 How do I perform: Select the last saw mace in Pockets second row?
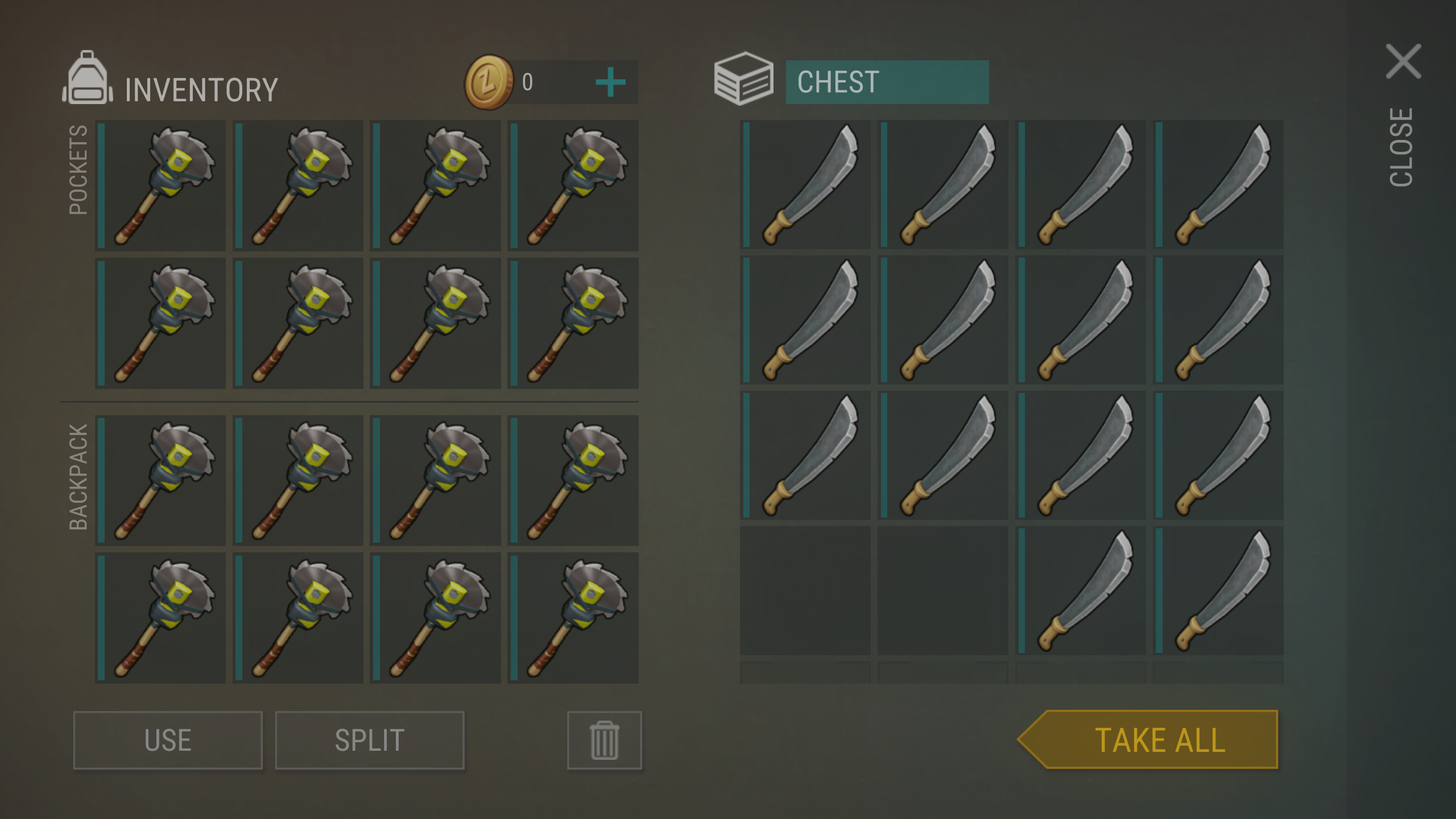(573, 323)
